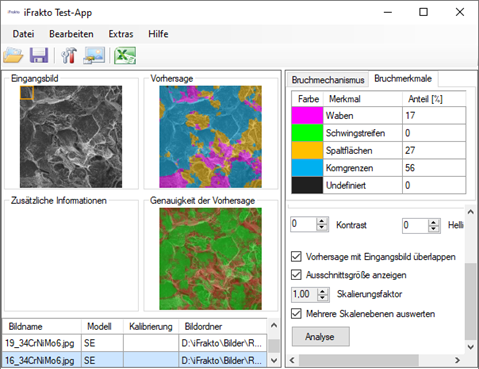This screenshot has width=479, height=369.
Task: Click settings panel scroll left arrow
Action: 292,360
